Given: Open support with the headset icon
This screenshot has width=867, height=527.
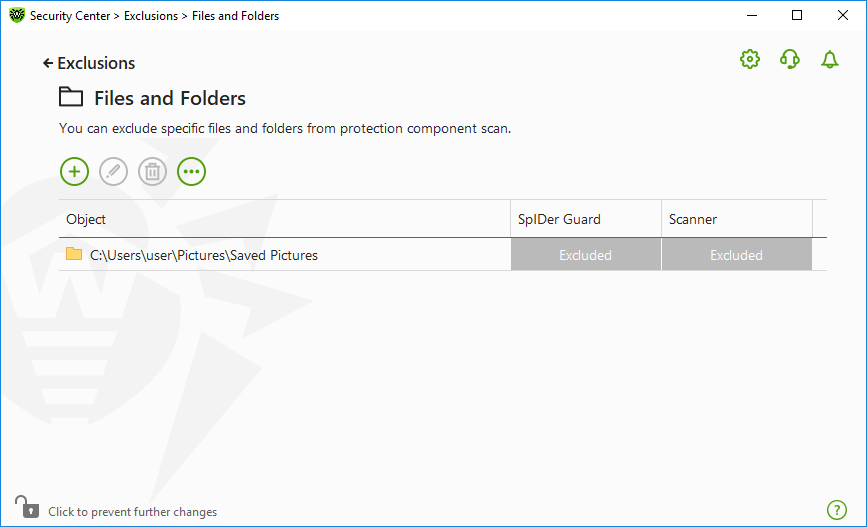Looking at the screenshot, I should pyautogui.click(x=790, y=59).
